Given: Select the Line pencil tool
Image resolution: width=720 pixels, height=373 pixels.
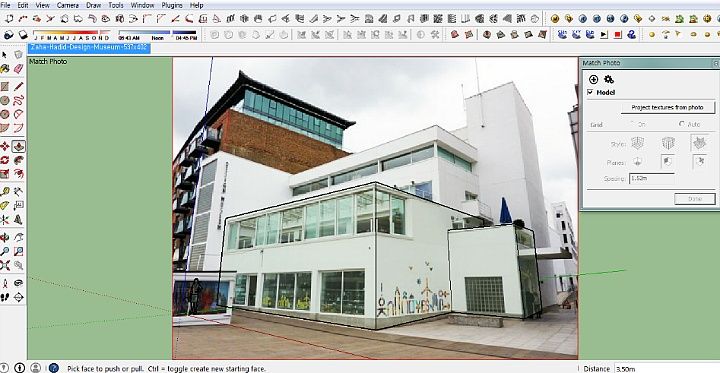Looking at the screenshot, I should (18, 86).
